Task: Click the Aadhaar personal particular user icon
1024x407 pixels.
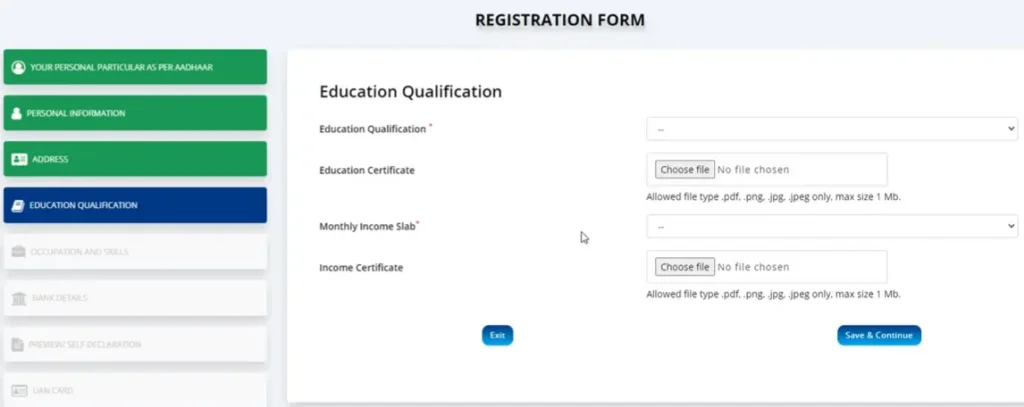Action: click(x=18, y=67)
